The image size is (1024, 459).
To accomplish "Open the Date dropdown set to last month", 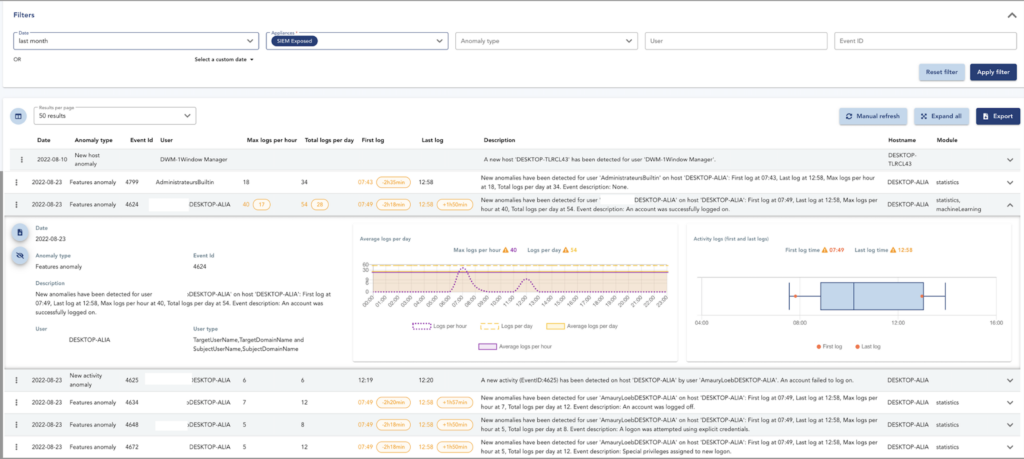I will [135, 40].
